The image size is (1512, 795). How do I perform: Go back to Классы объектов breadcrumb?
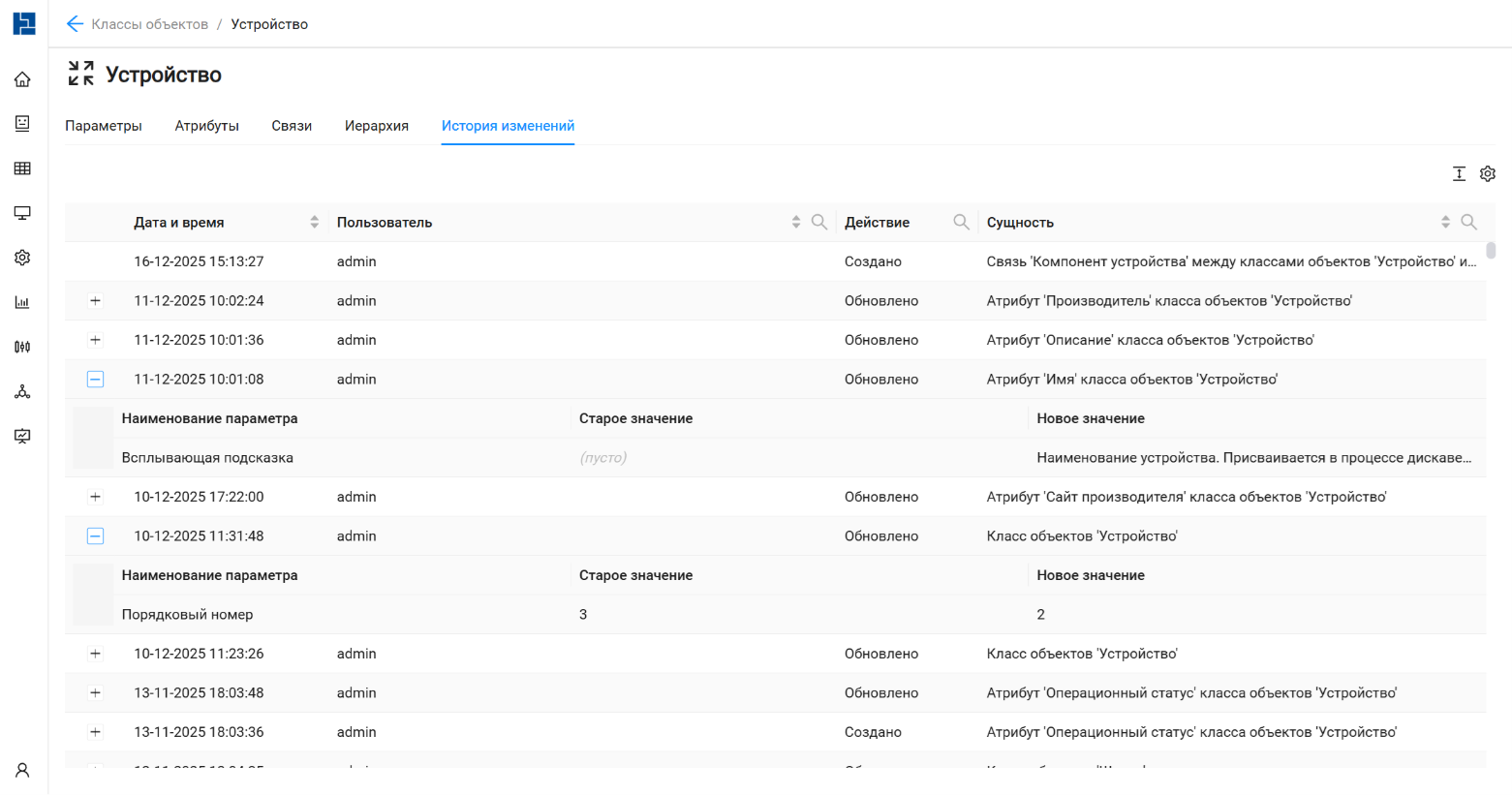click(x=149, y=24)
